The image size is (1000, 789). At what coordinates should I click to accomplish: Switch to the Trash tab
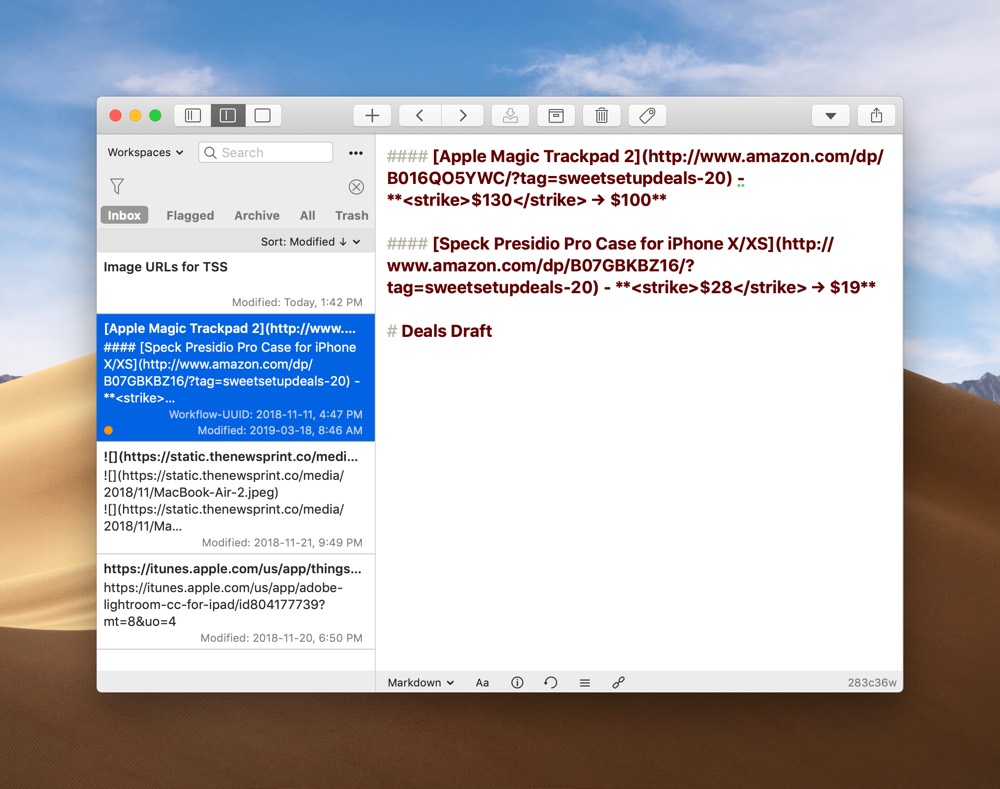[x=351, y=216]
